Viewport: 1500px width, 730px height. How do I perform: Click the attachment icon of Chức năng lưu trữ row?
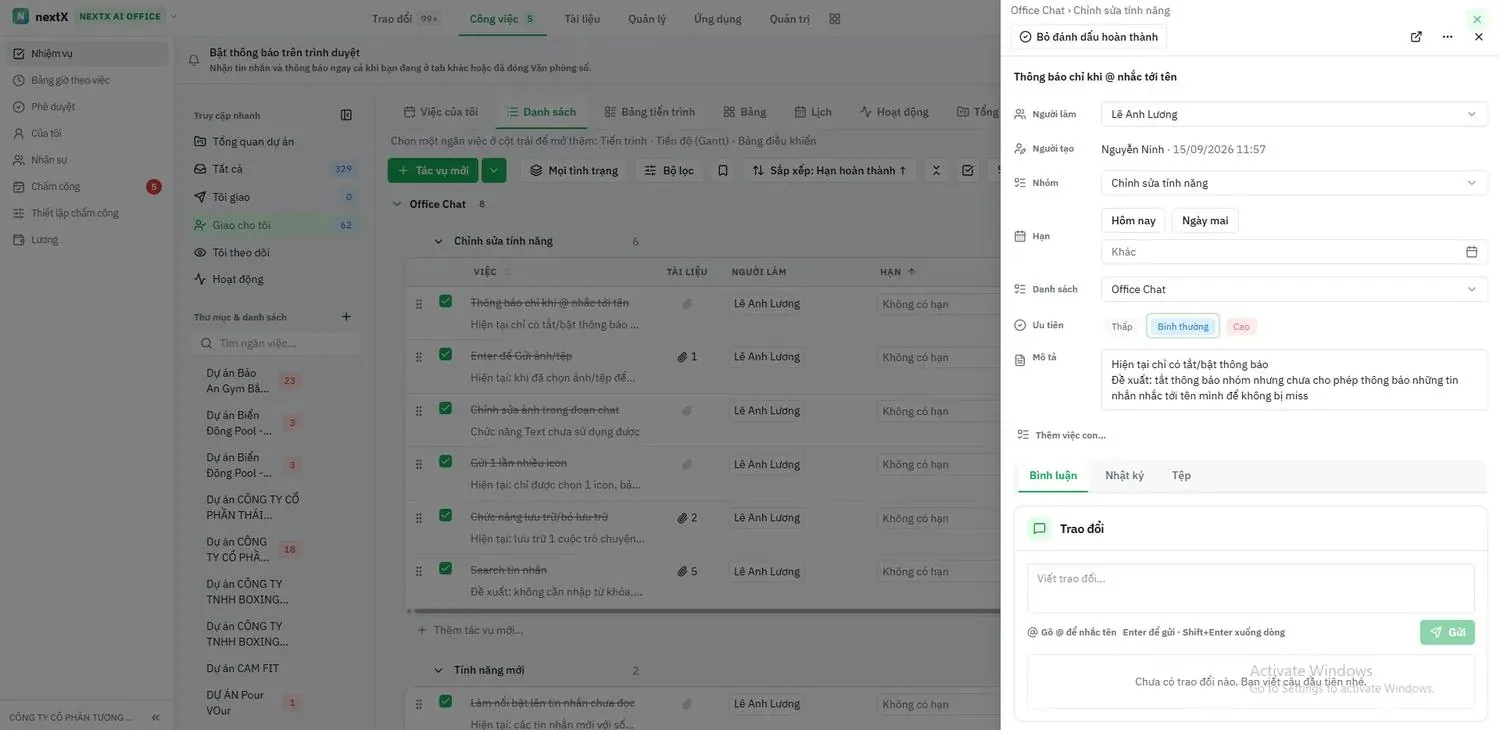[x=687, y=518]
